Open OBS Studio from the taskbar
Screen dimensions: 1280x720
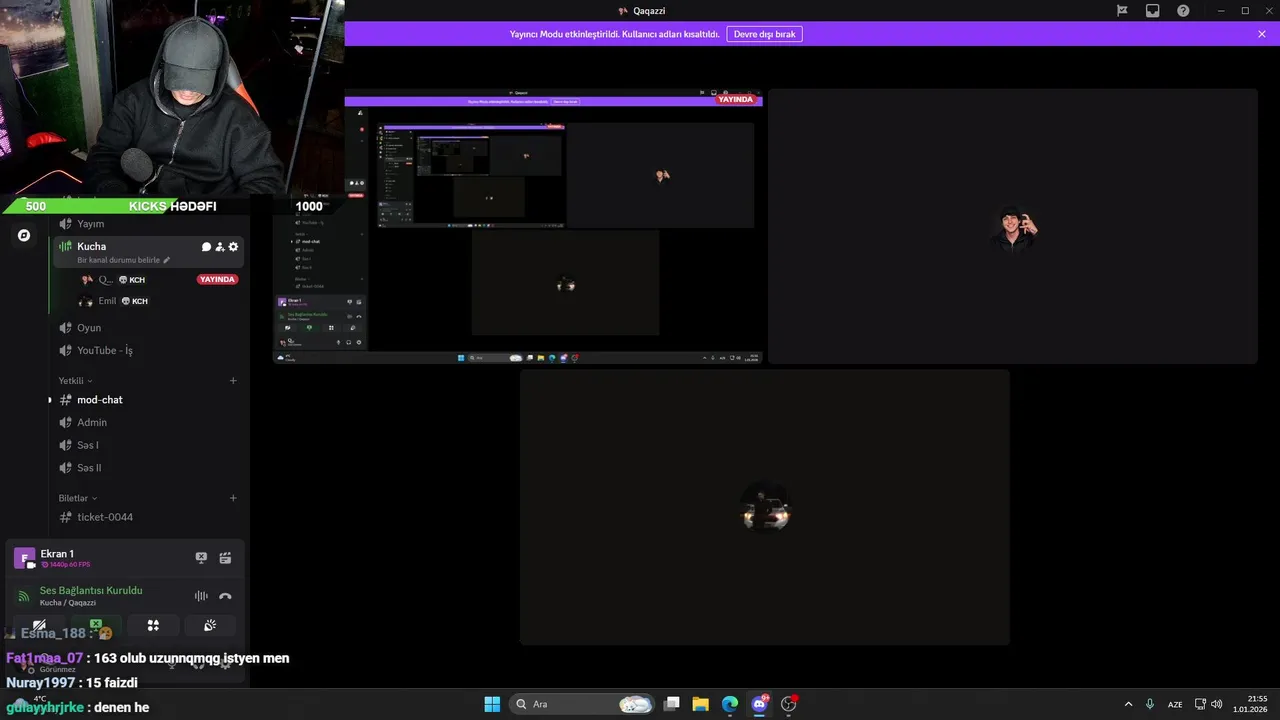pyautogui.click(x=788, y=704)
